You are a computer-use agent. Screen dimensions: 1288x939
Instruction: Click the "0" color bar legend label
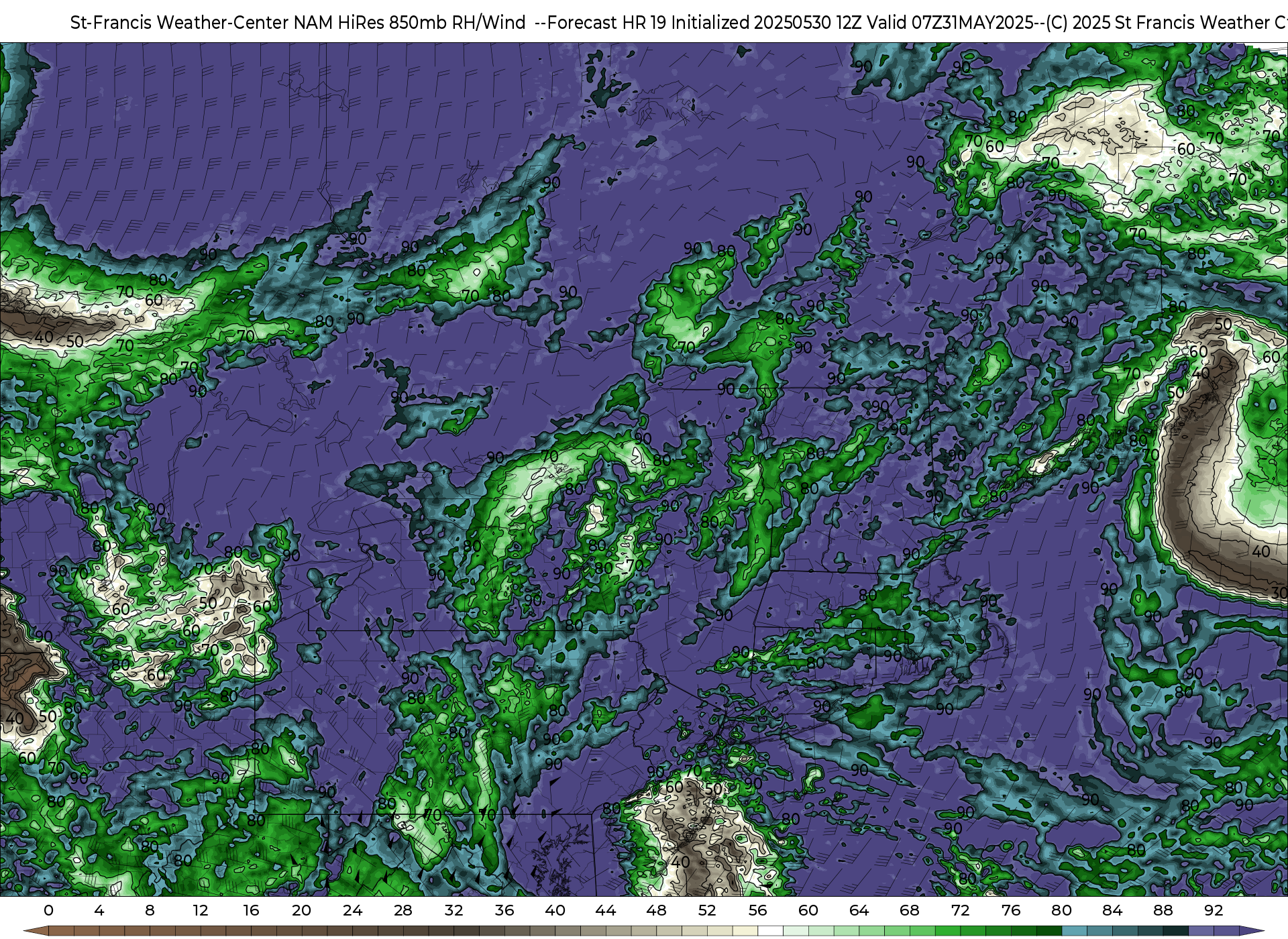(48, 910)
